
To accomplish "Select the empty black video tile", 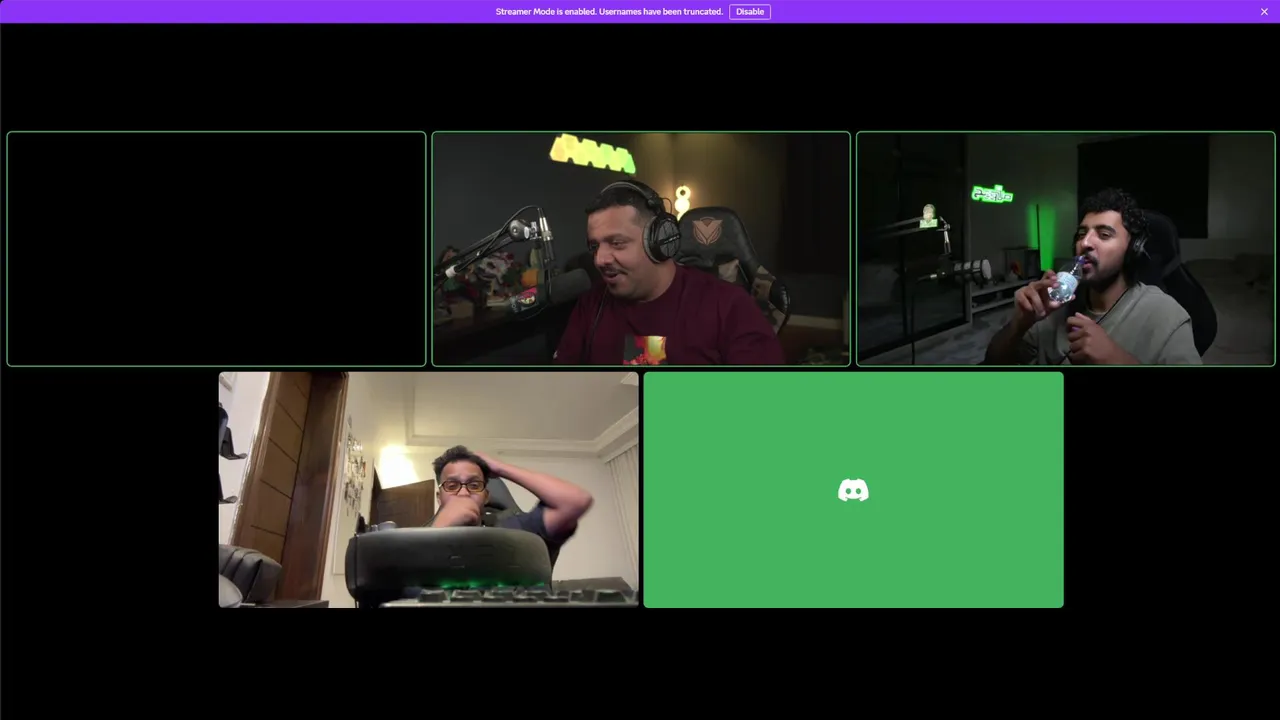I will click(216, 249).
